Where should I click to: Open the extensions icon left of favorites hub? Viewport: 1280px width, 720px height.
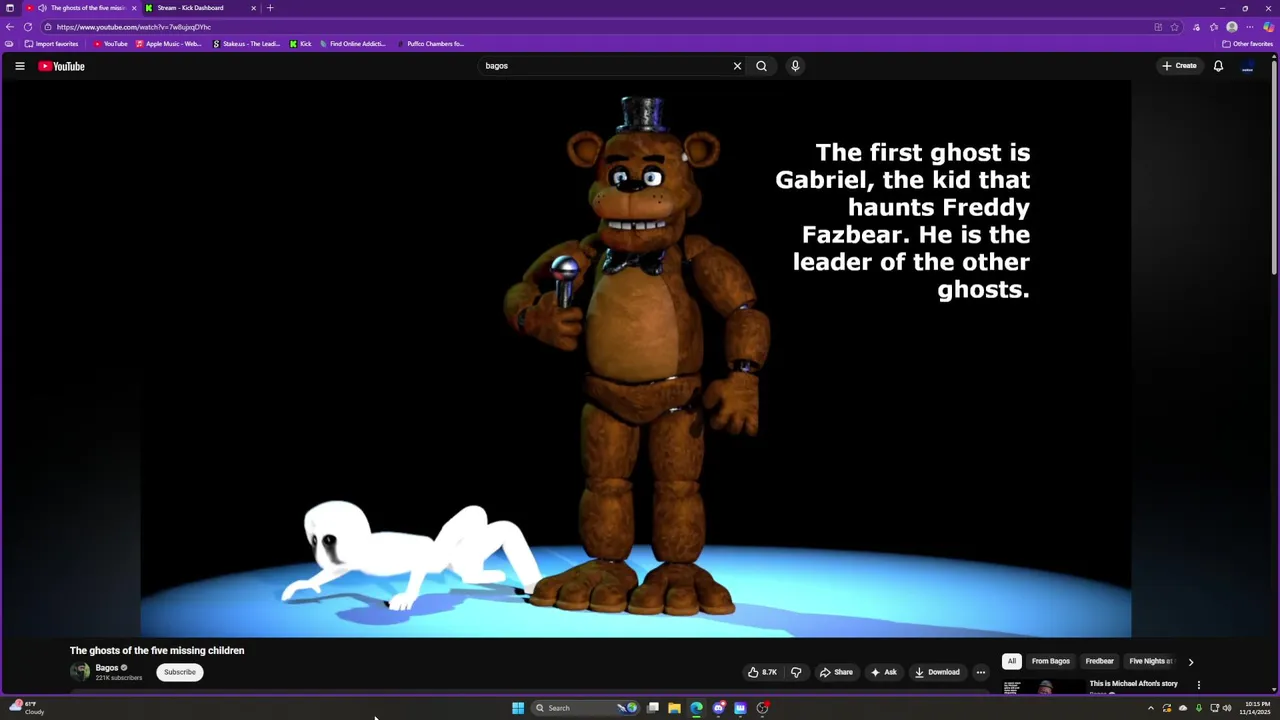point(1196,27)
